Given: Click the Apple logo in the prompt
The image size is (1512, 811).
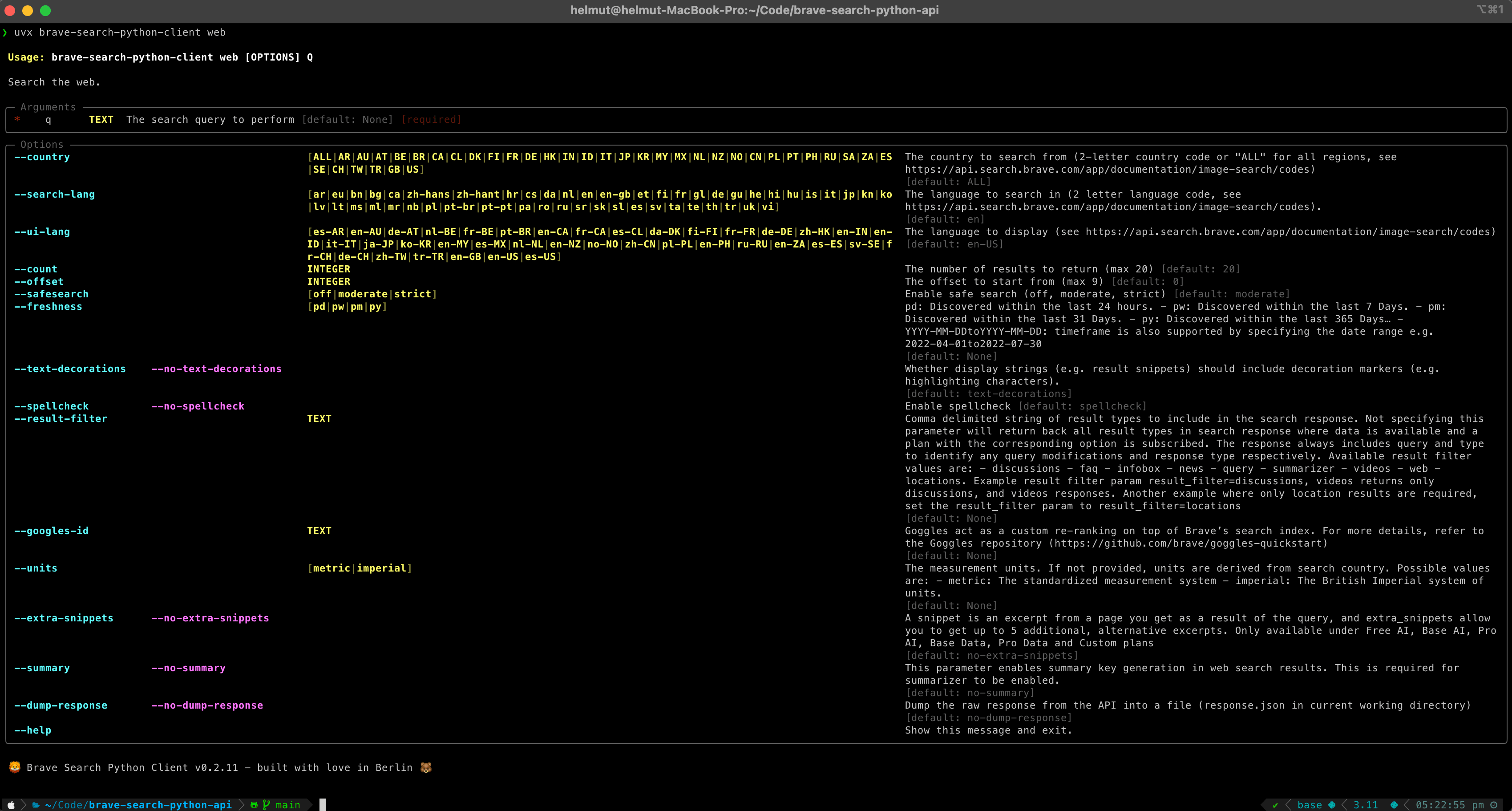Looking at the screenshot, I should pyautogui.click(x=11, y=804).
